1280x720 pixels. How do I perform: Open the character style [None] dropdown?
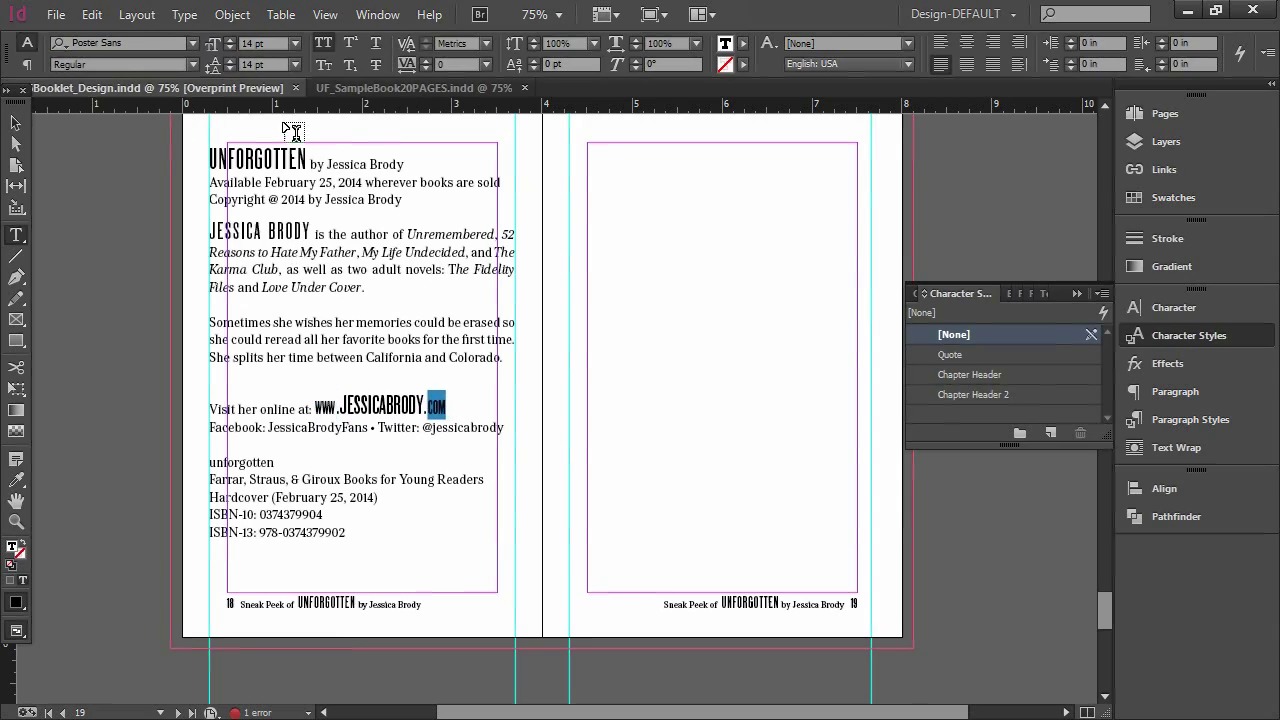908,44
